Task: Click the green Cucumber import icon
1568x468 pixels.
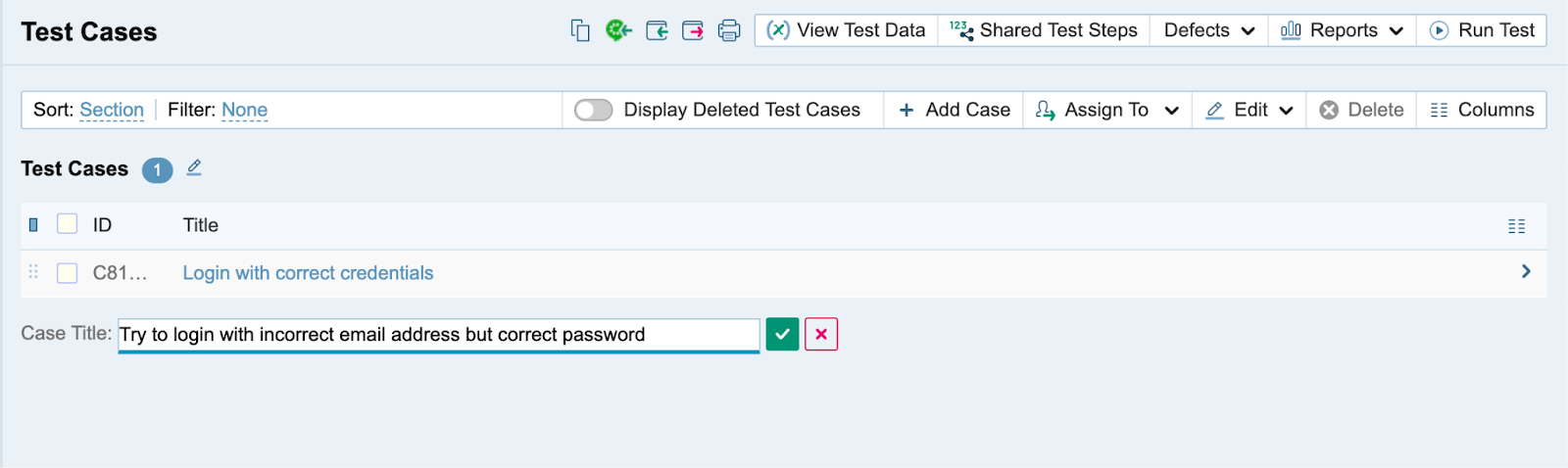Action: [x=618, y=30]
